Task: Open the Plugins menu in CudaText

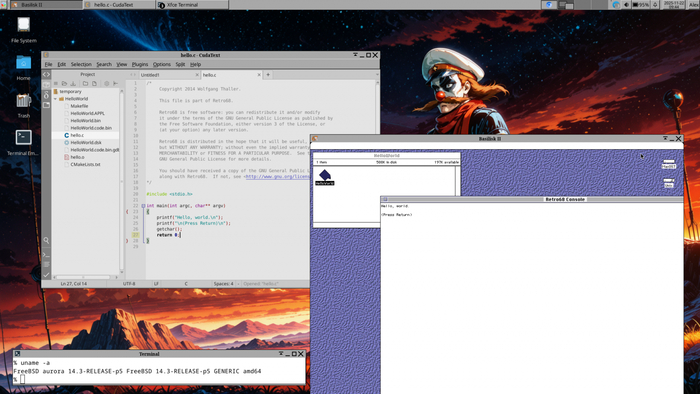Action: (140, 64)
